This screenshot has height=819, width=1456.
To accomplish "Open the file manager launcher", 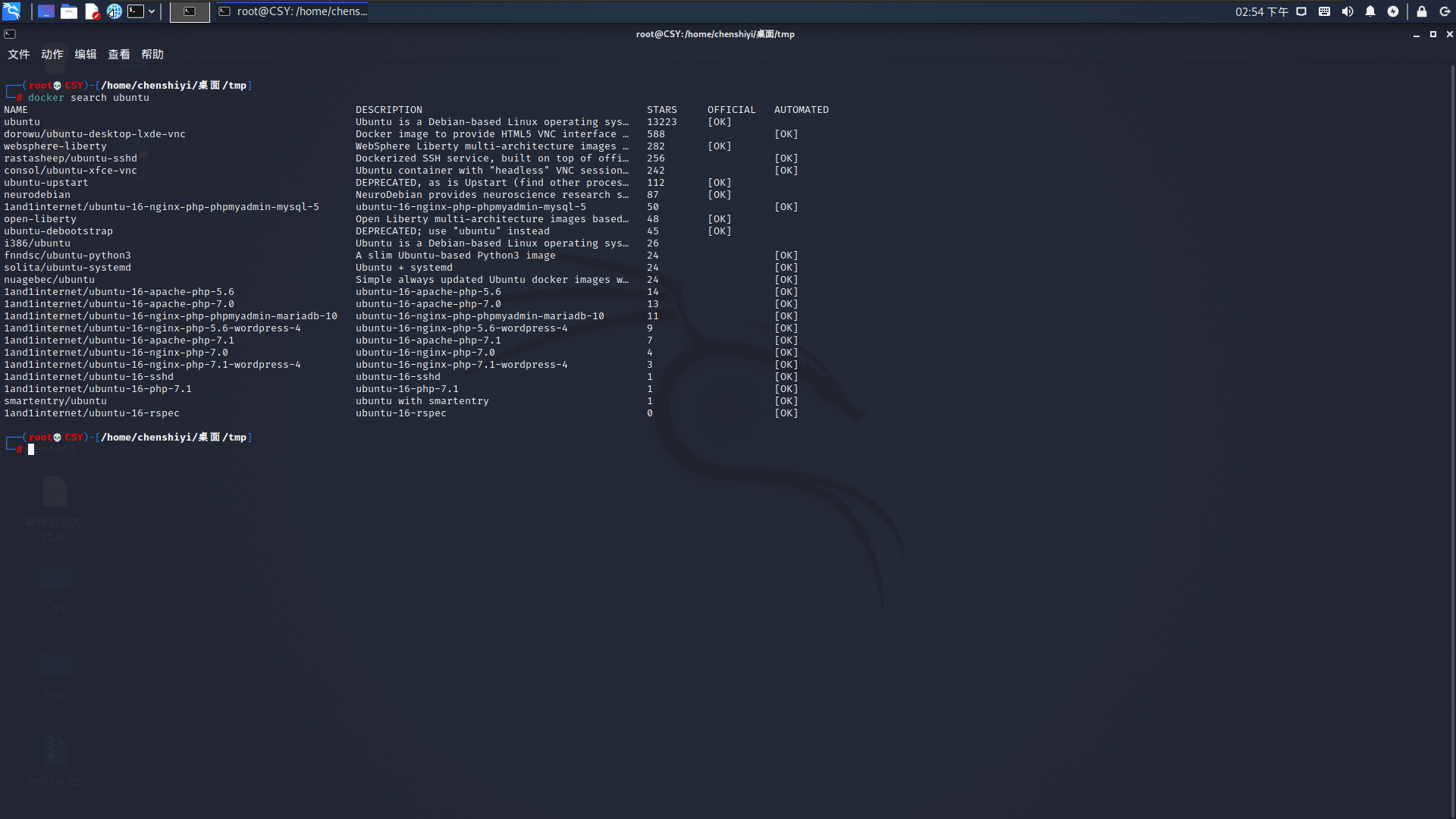I will 69,11.
